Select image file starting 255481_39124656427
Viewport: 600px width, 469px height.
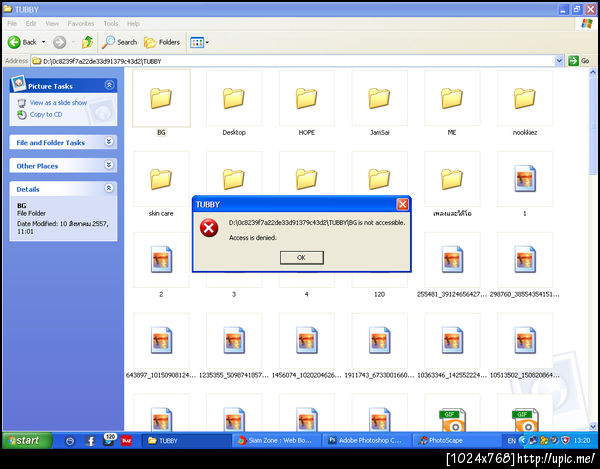[x=452, y=265]
